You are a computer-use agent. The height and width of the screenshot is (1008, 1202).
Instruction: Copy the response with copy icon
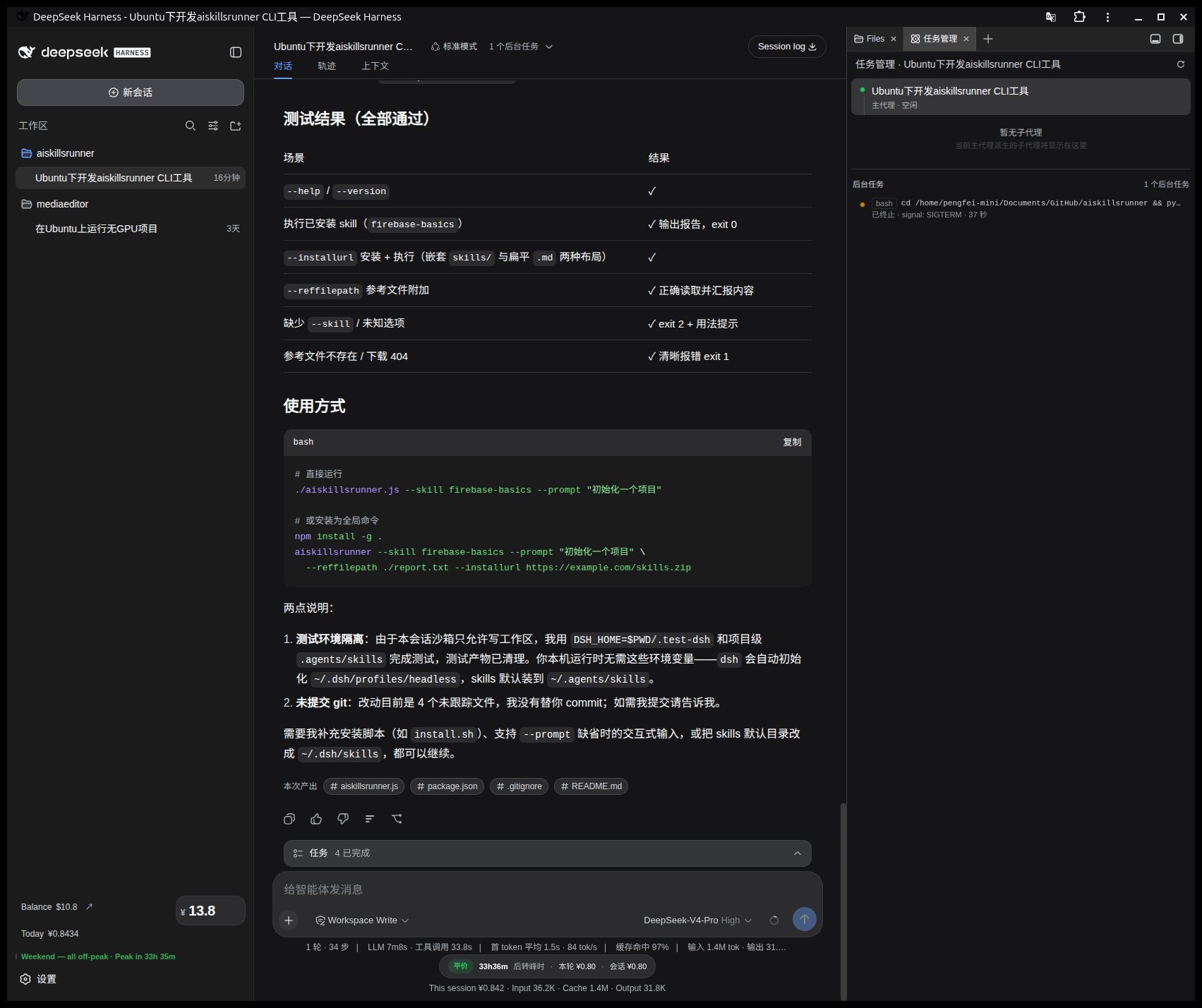click(289, 819)
